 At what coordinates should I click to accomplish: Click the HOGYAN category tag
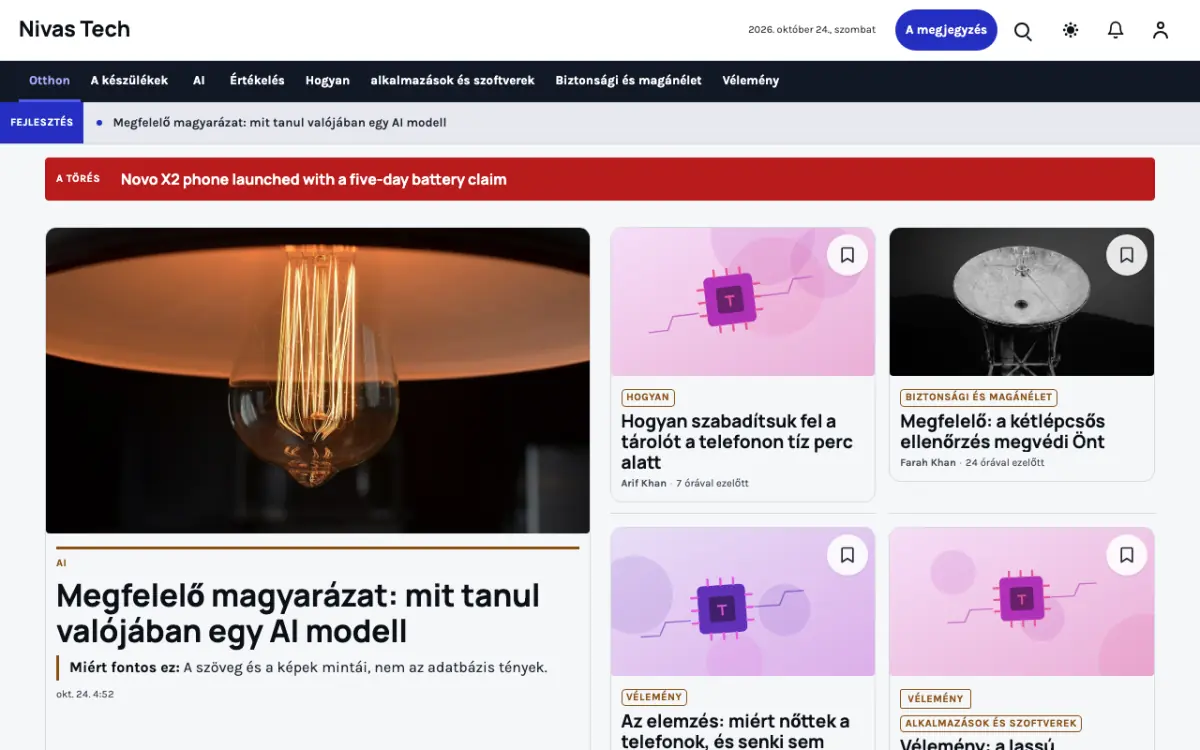click(x=648, y=397)
